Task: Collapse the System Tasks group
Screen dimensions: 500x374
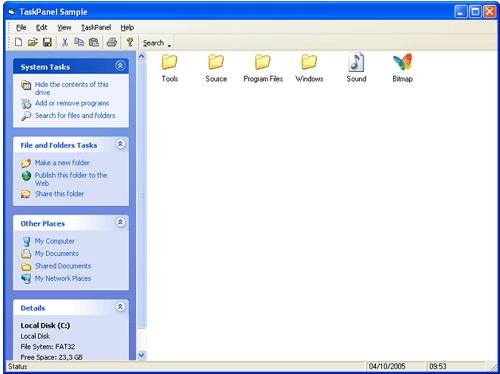Action: point(120,65)
